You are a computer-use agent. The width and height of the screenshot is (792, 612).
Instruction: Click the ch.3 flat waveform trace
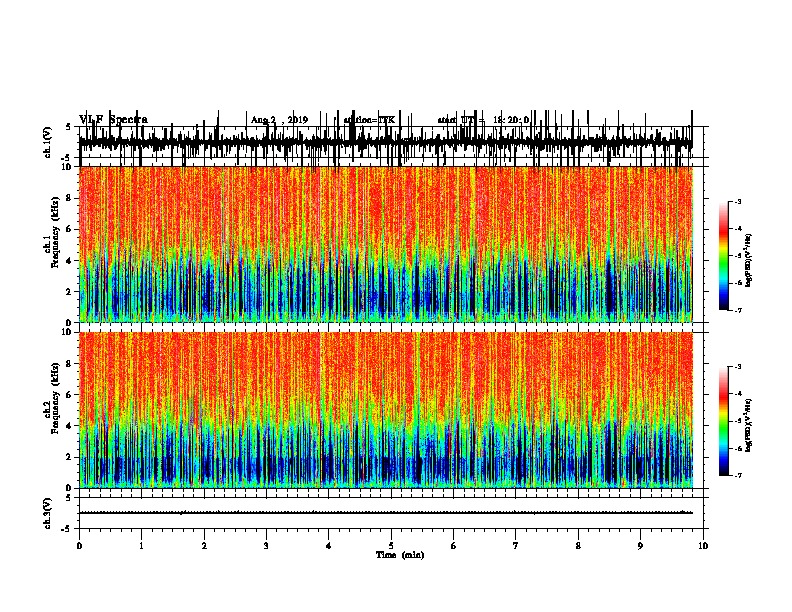[386, 513]
